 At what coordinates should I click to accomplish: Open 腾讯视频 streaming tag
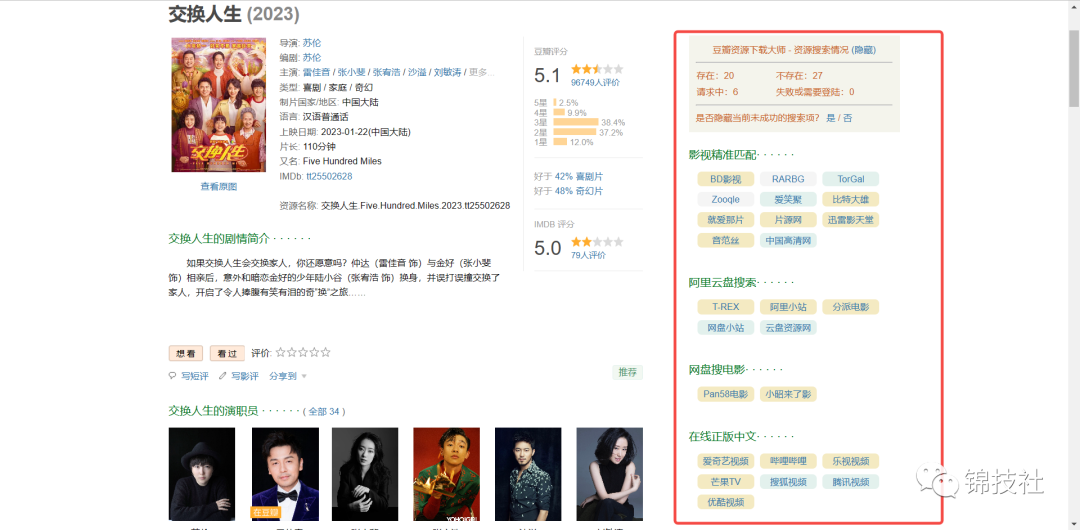tap(851, 481)
